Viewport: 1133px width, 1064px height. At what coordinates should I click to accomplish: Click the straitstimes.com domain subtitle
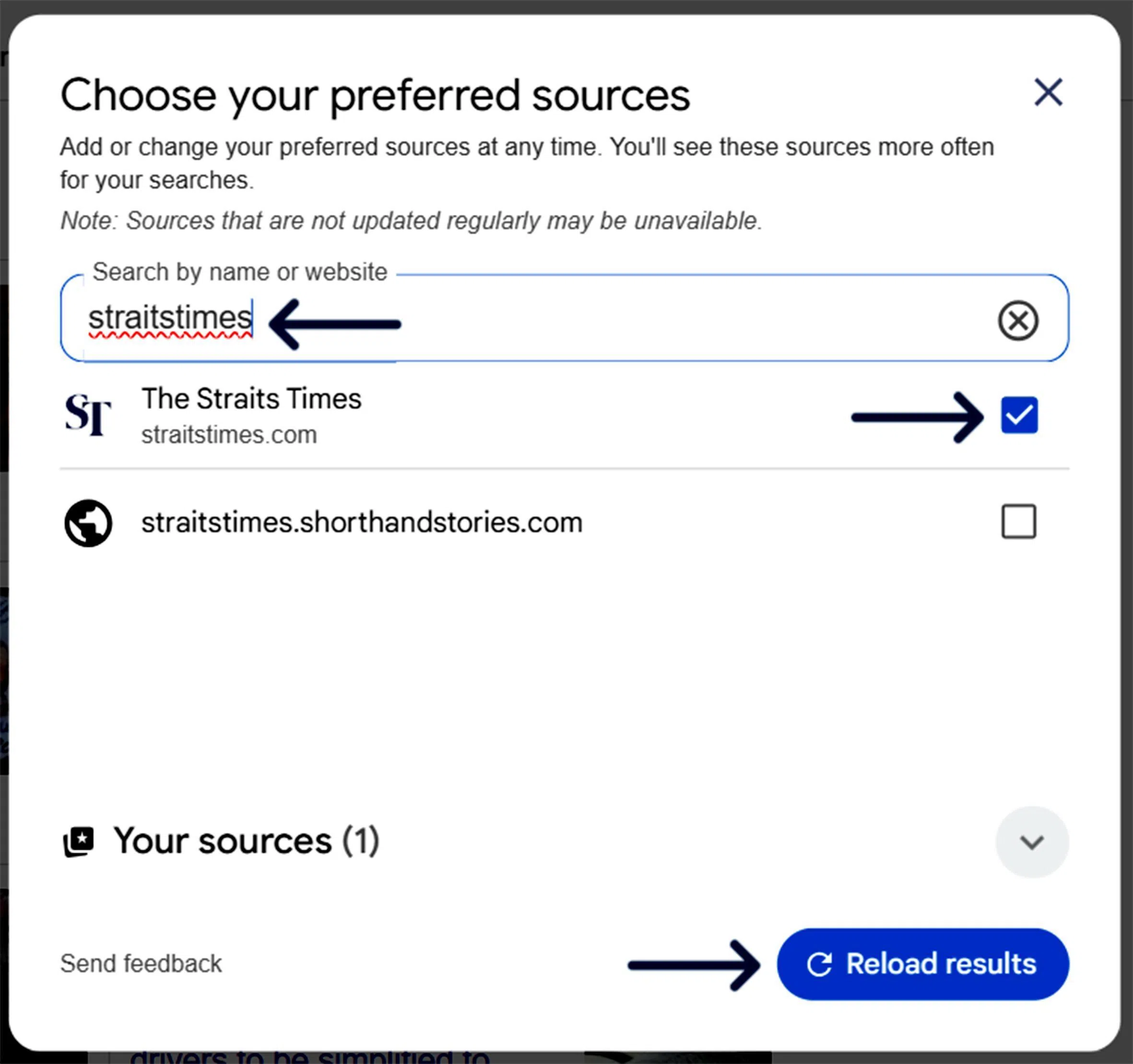229,435
